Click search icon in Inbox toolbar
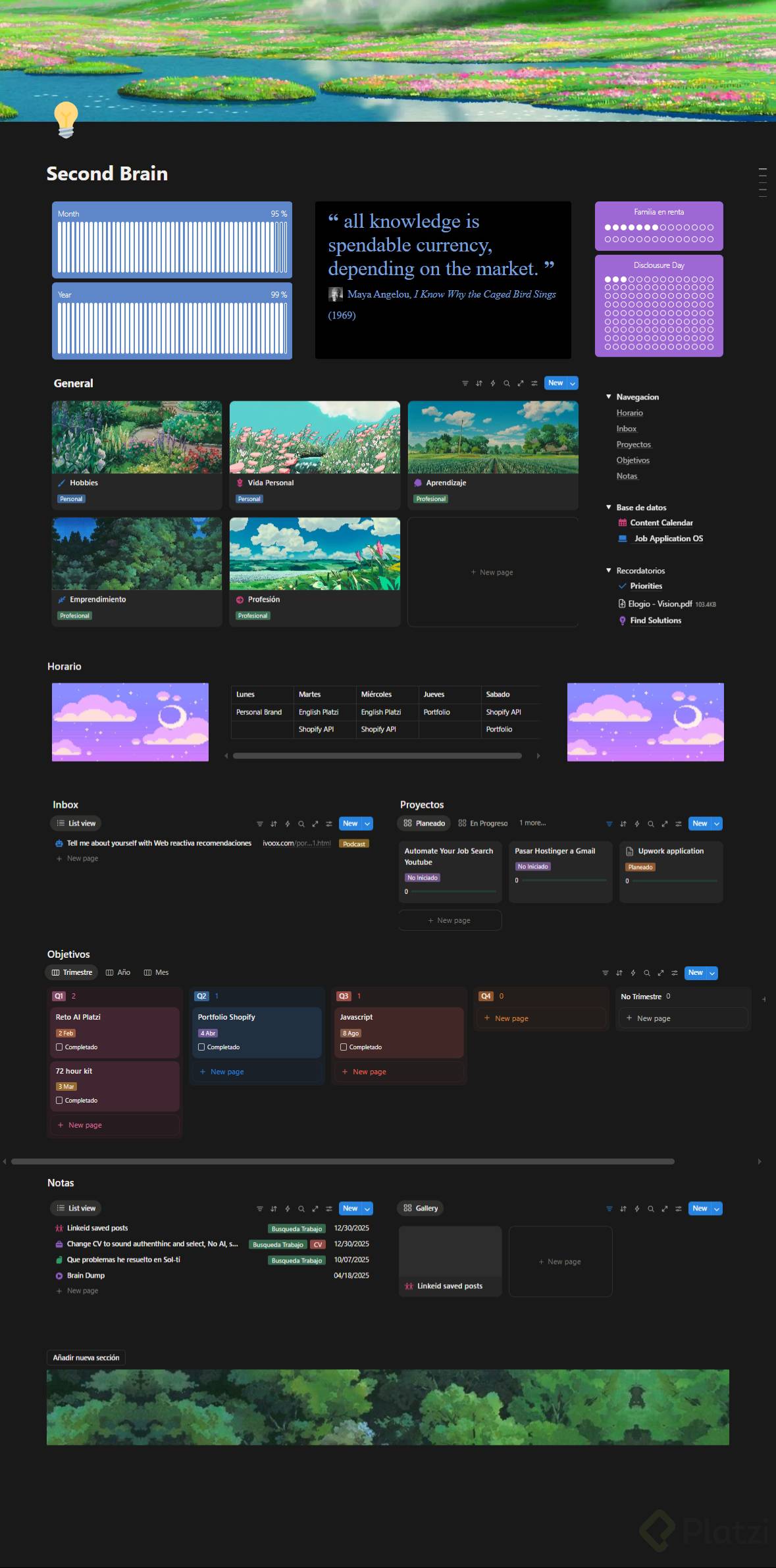Image resolution: width=776 pixels, height=1568 pixels. (301, 823)
